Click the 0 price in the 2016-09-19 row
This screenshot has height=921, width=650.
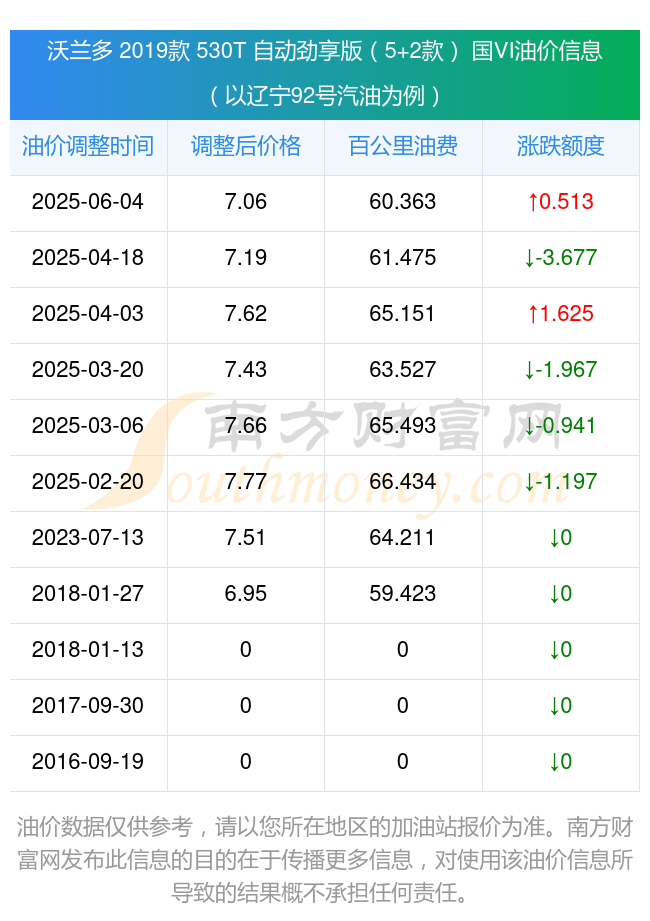(245, 761)
